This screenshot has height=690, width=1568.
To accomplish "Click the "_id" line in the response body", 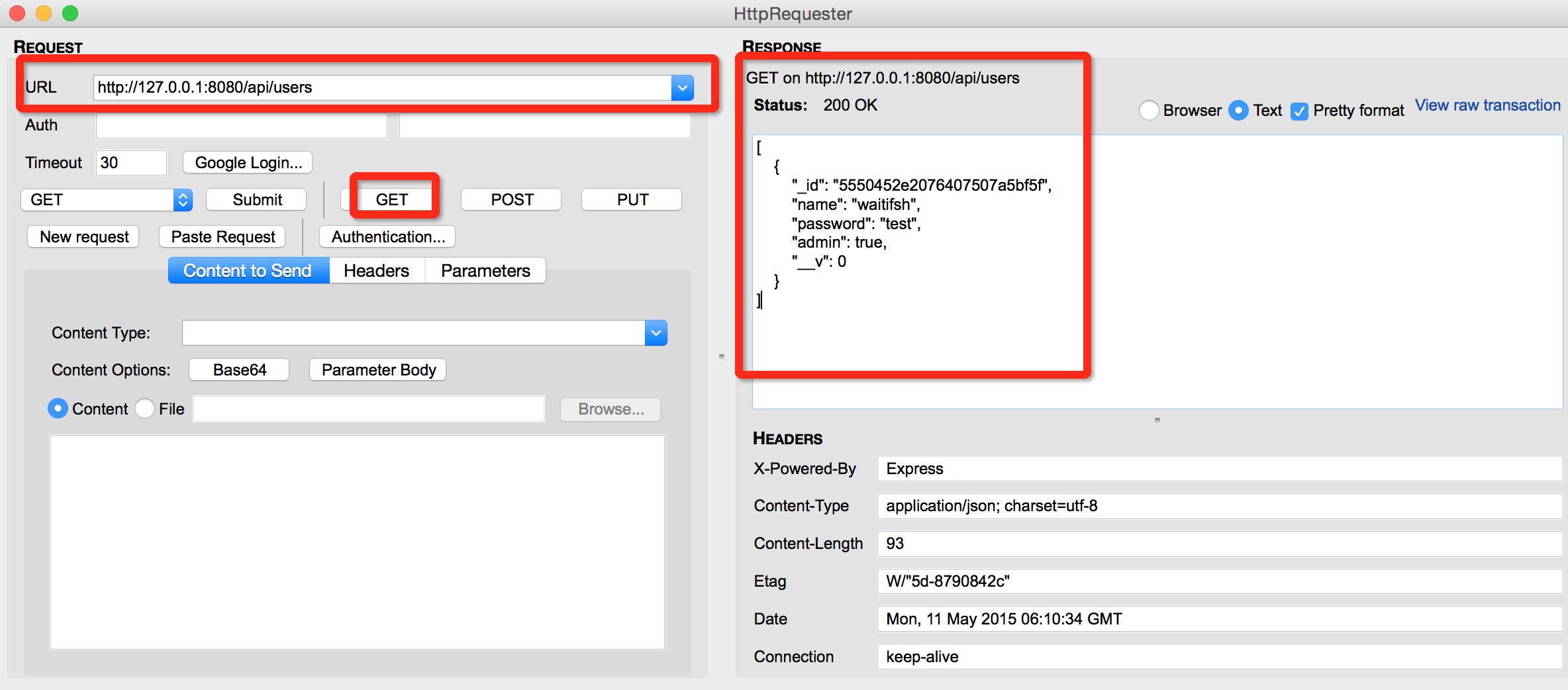I will pyautogui.click(x=922, y=185).
